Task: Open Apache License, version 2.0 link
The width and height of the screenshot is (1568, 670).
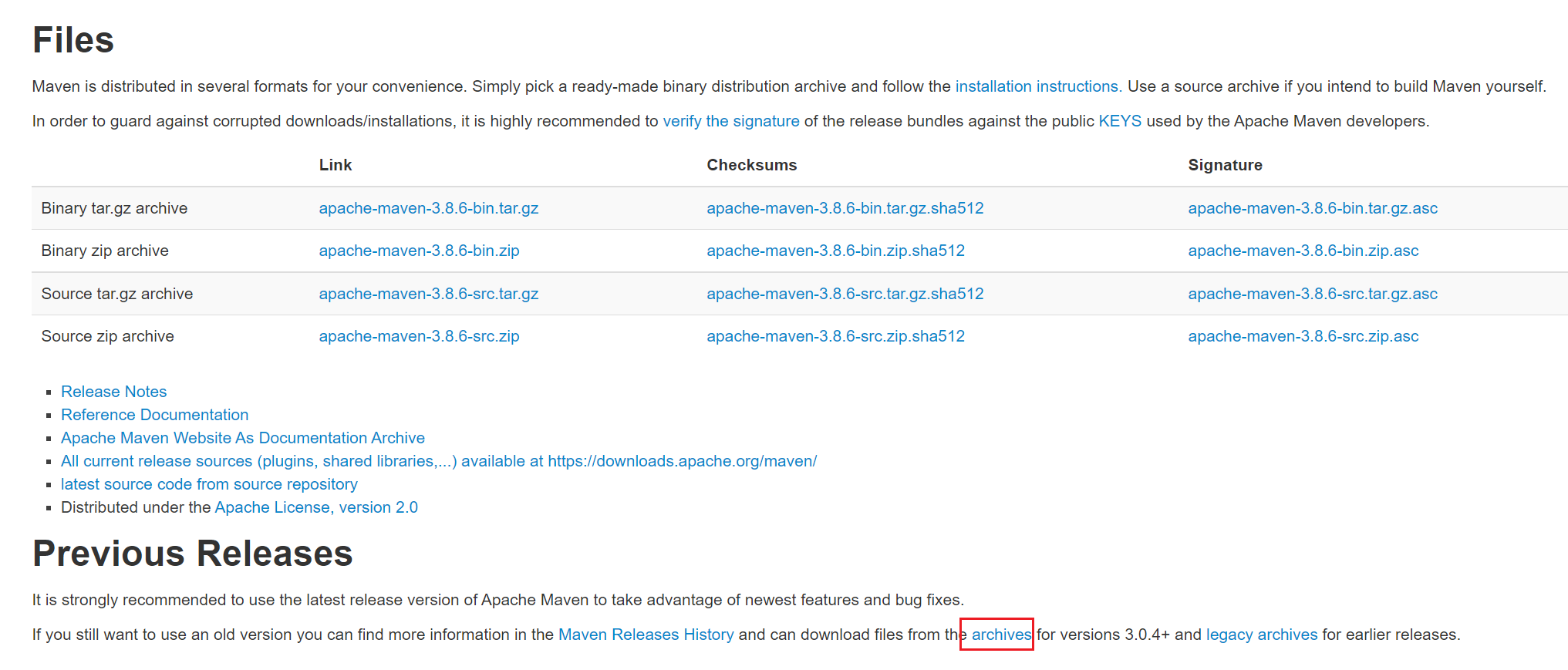Action: point(316,507)
